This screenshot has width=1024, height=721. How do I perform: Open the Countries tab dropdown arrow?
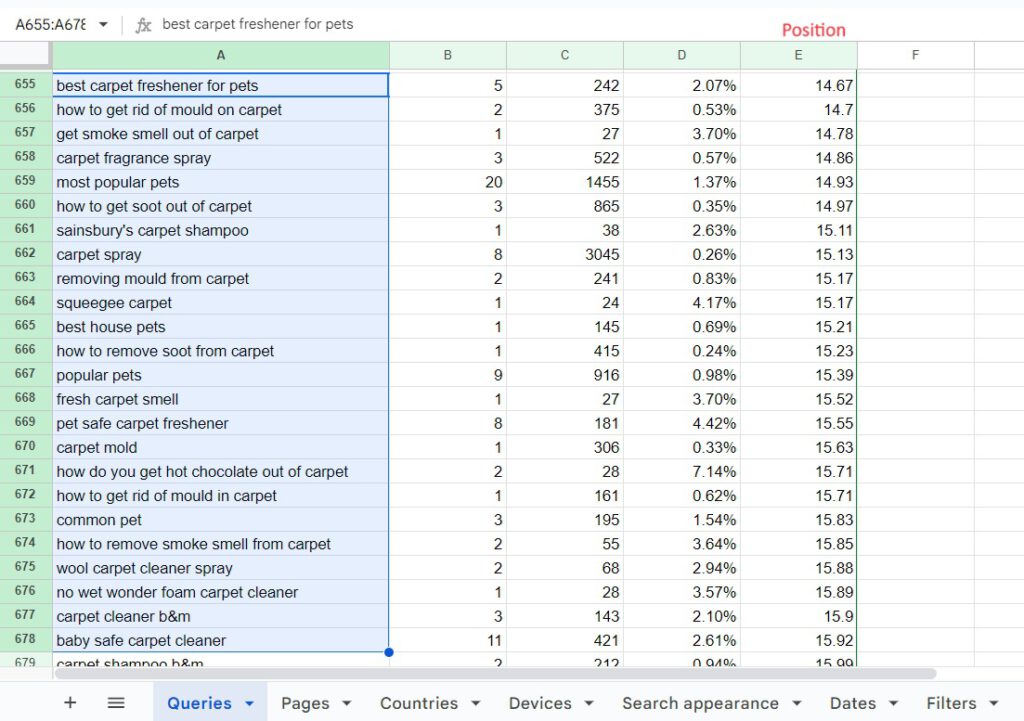(x=475, y=704)
